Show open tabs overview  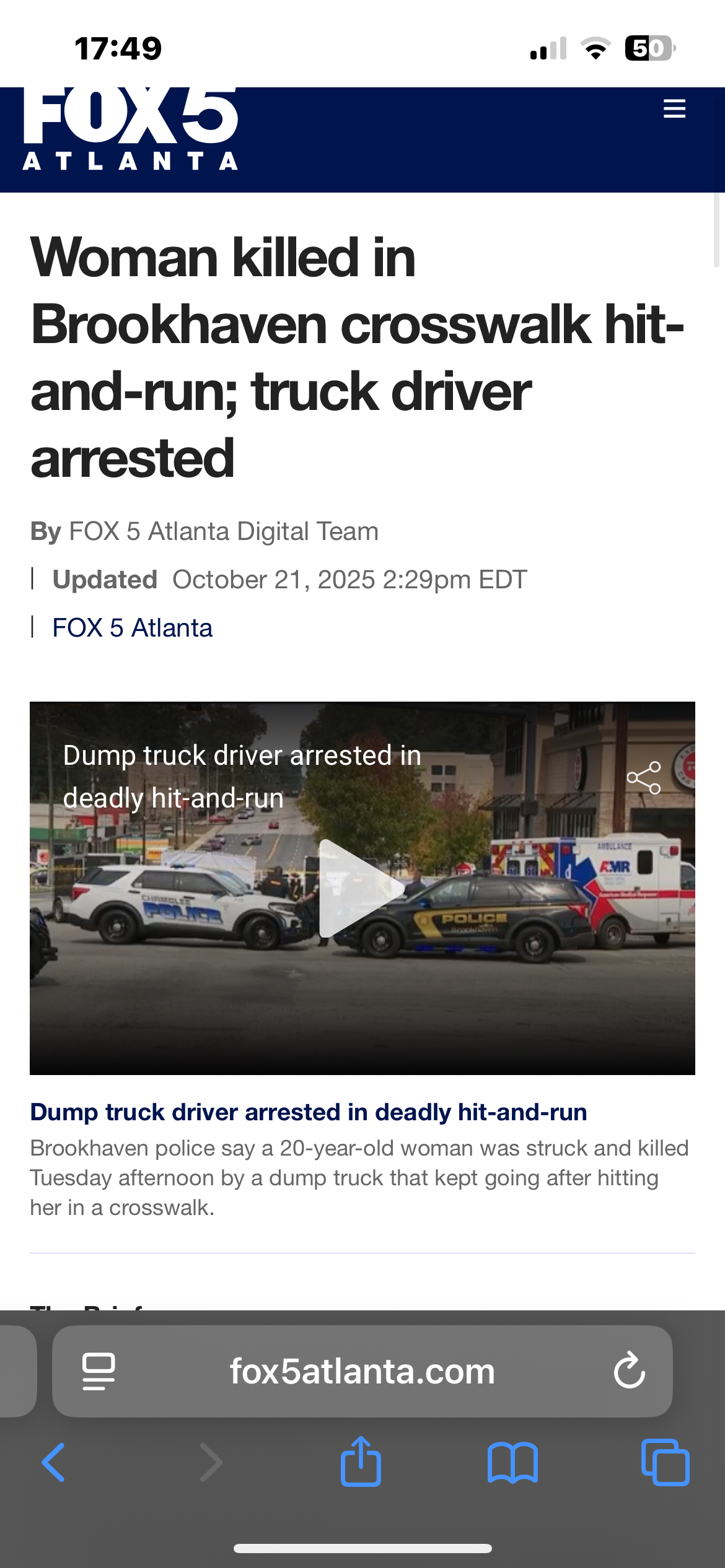tap(666, 1463)
